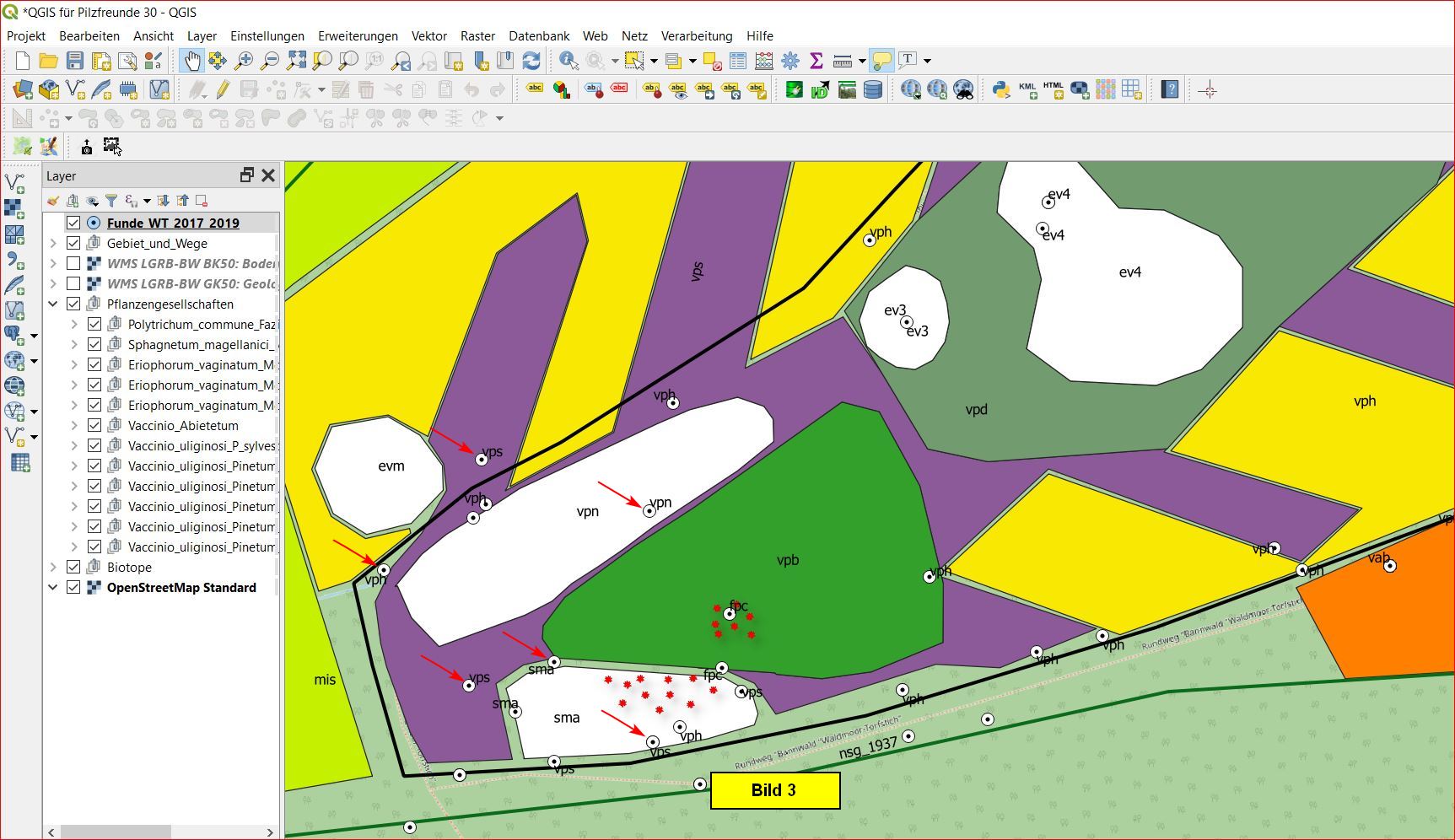The height and width of the screenshot is (840, 1455).
Task: Open the Verarbeitung menu
Action: tap(696, 35)
